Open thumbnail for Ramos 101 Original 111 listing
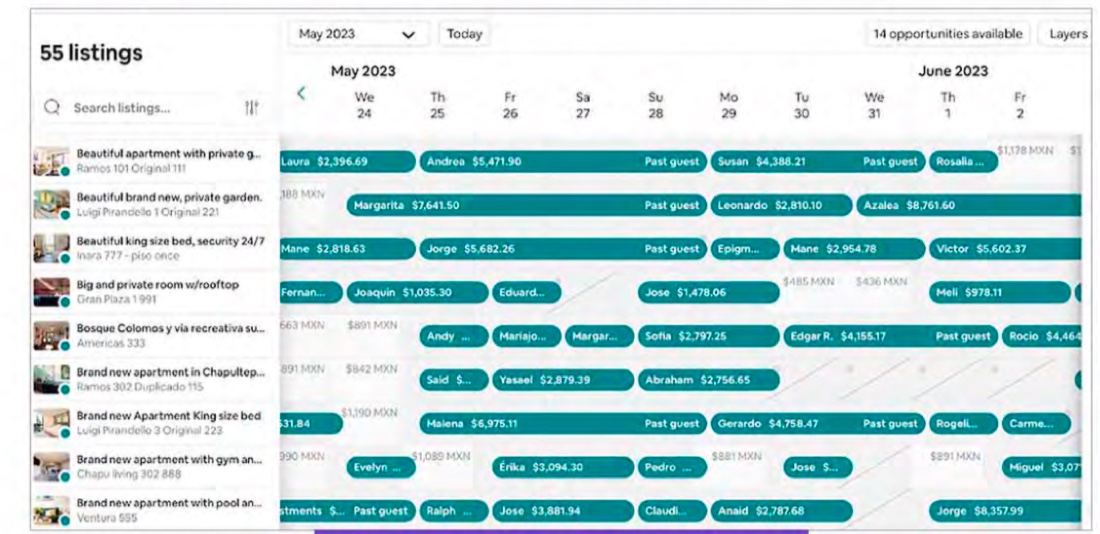Screen dimensions: 1100x534 click(x=52, y=161)
